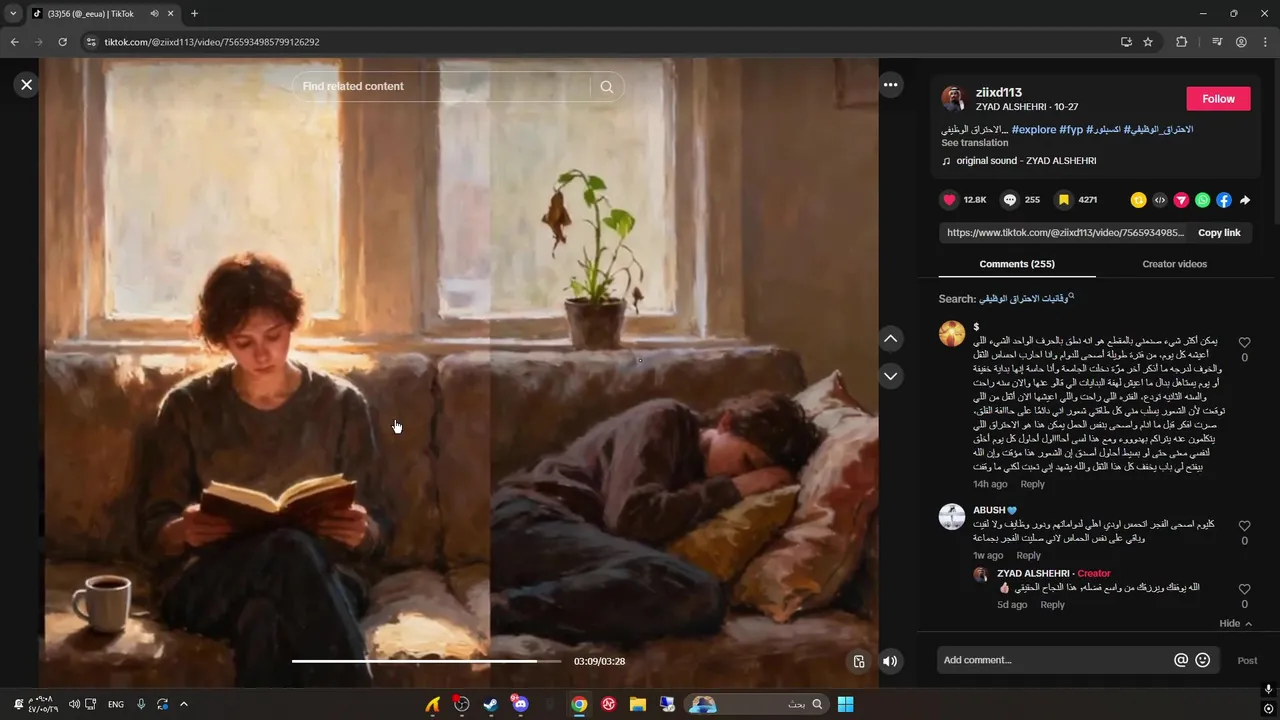Screen dimensions: 1280x720
Task: Like ABUSH's comment with heart icon
Action: click(x=1244, y=526)
